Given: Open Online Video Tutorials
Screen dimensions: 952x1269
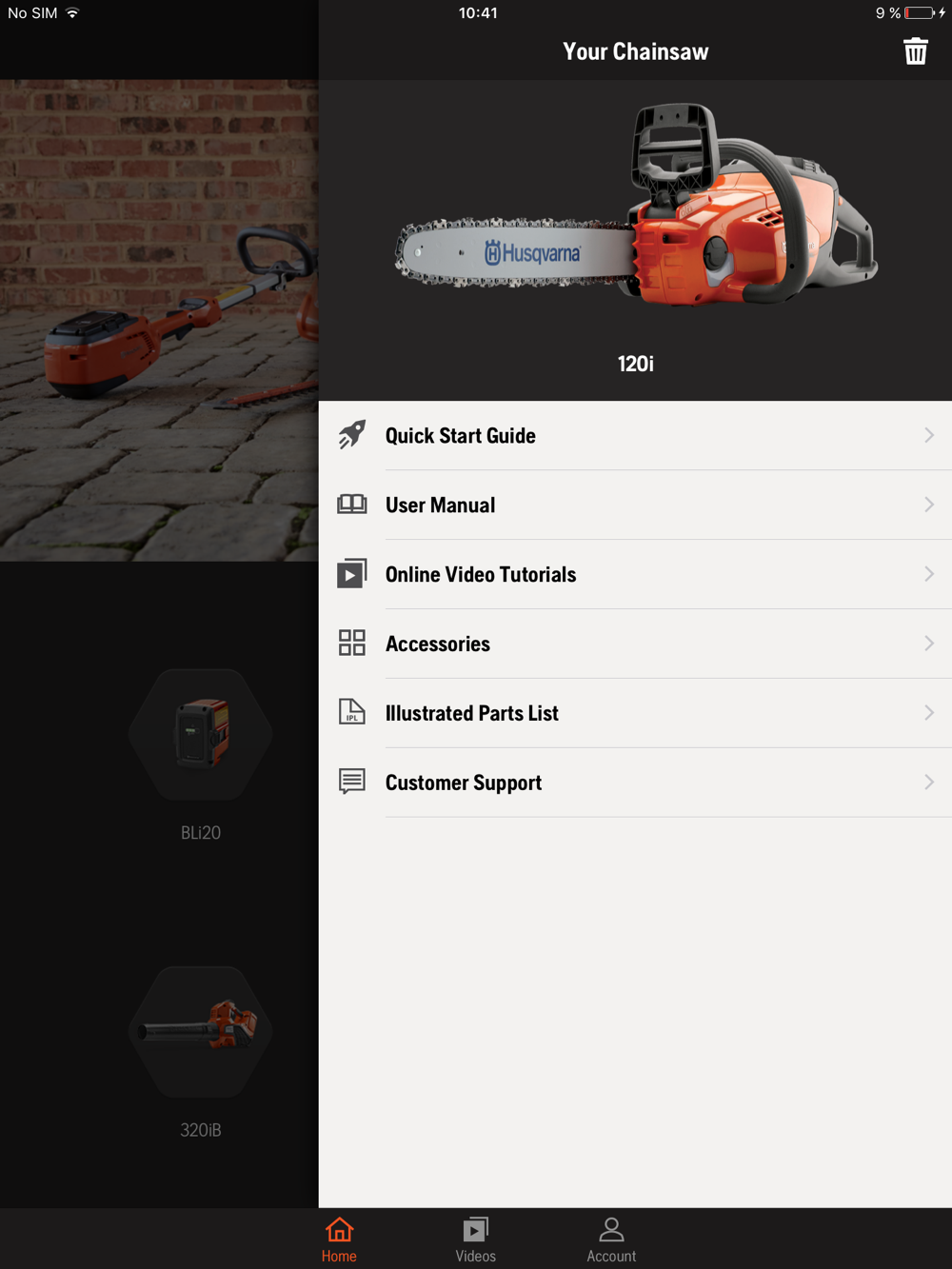Looking at the screenshot, I should pos(635,574).
